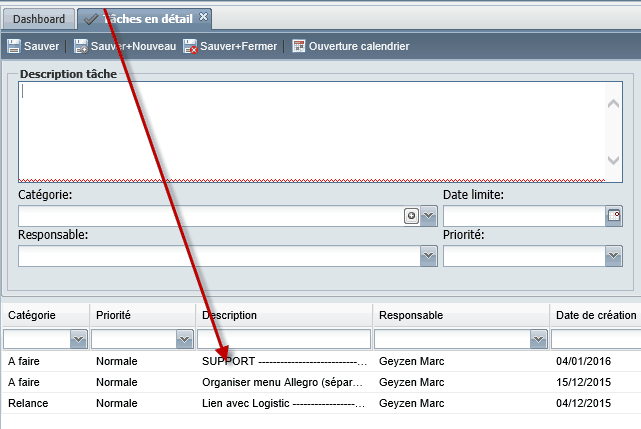Focus the Description tâche text area

[312, 132]
